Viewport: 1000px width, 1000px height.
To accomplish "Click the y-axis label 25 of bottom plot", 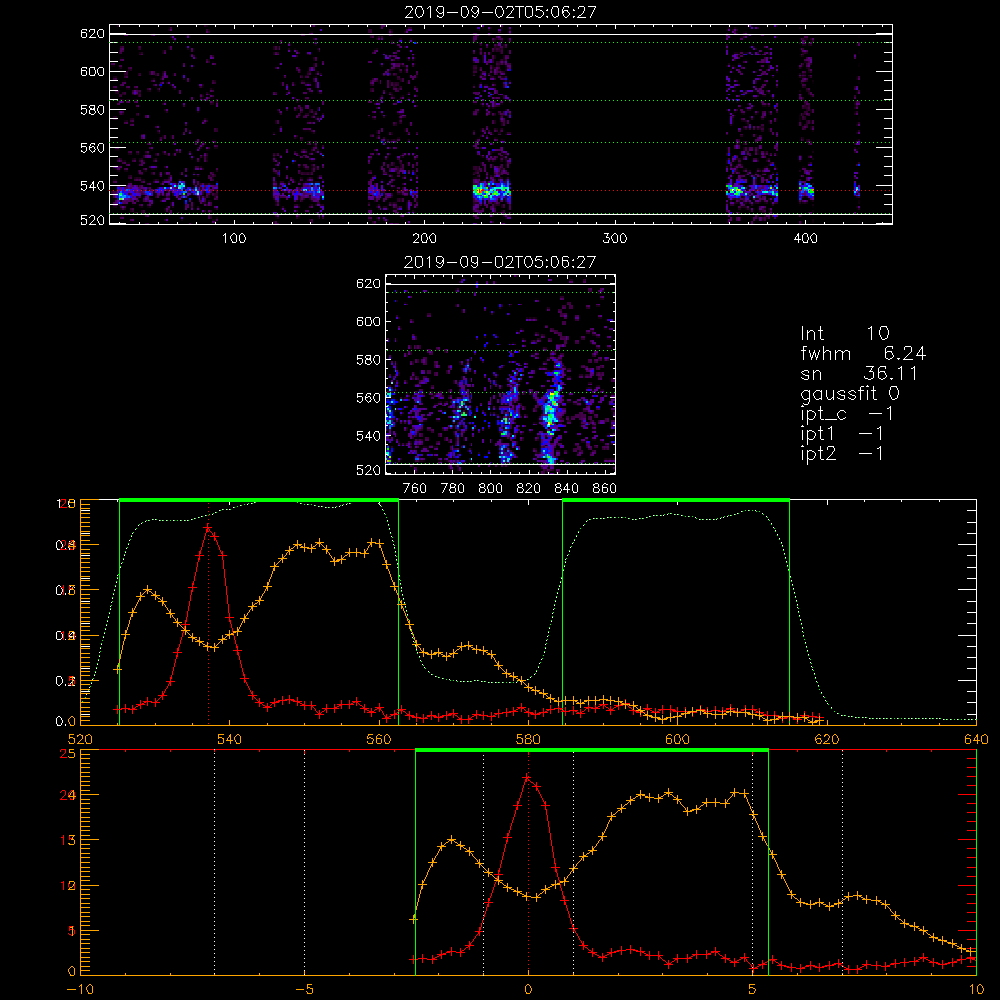I will 67,754.
